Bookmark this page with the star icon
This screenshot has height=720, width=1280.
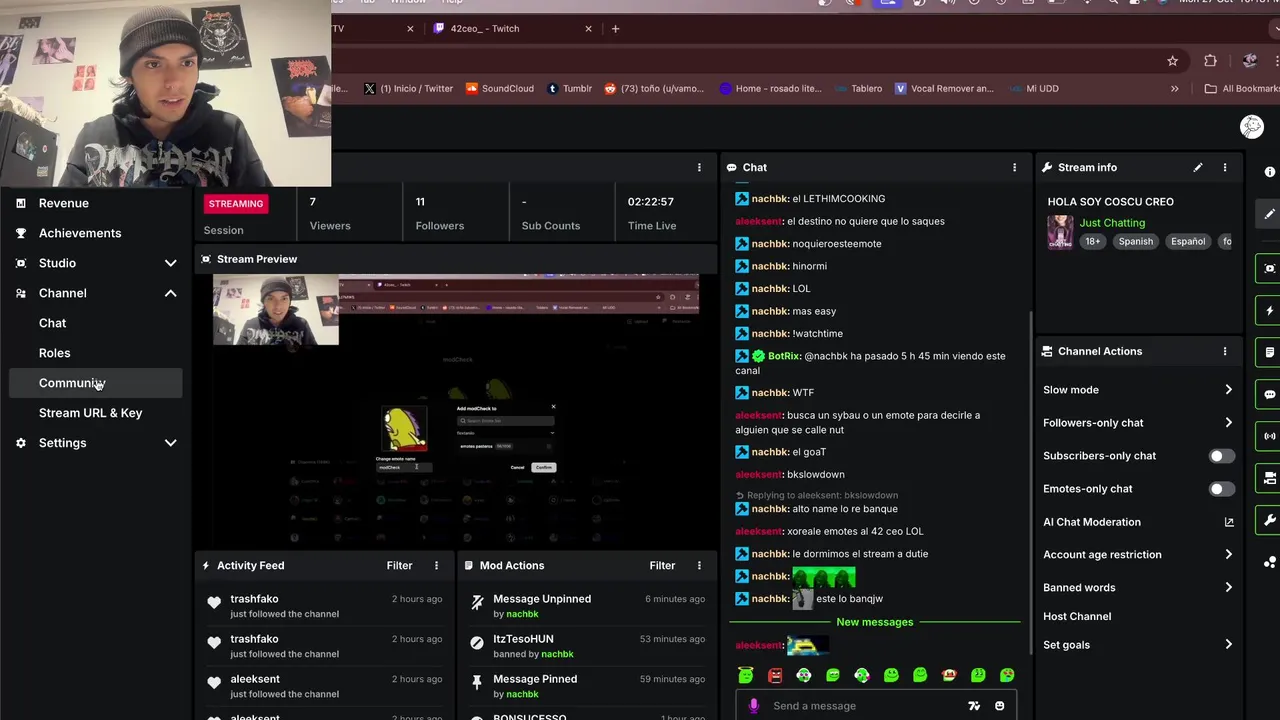coord(1172,61)
